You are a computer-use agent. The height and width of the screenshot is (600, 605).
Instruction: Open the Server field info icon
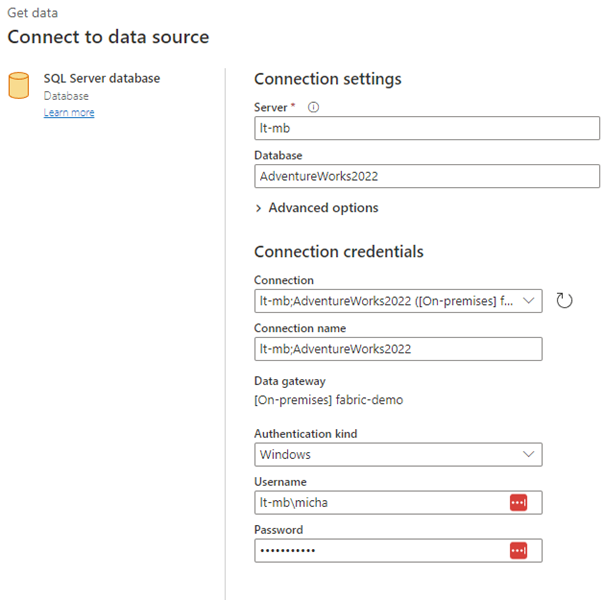click(313, 107)
